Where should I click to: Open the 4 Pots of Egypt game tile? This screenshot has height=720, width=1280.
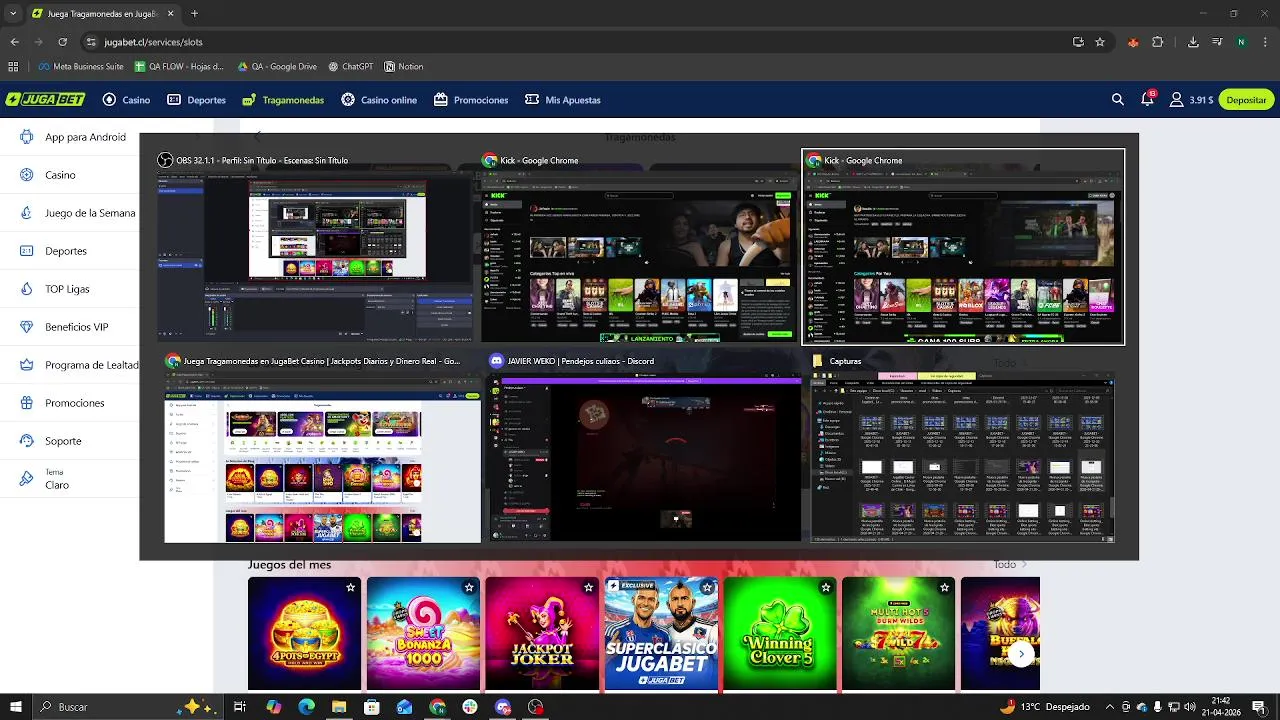(x=304, y=634)
